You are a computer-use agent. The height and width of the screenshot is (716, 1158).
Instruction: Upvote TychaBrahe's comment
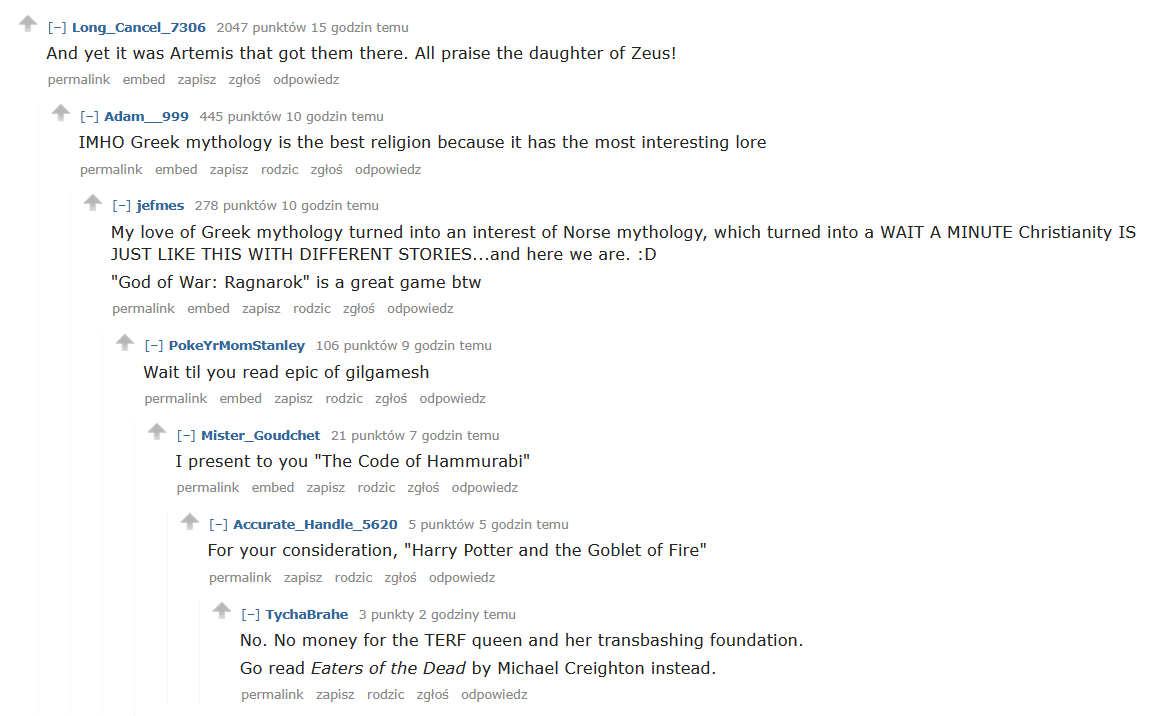[x=221, y=610]
